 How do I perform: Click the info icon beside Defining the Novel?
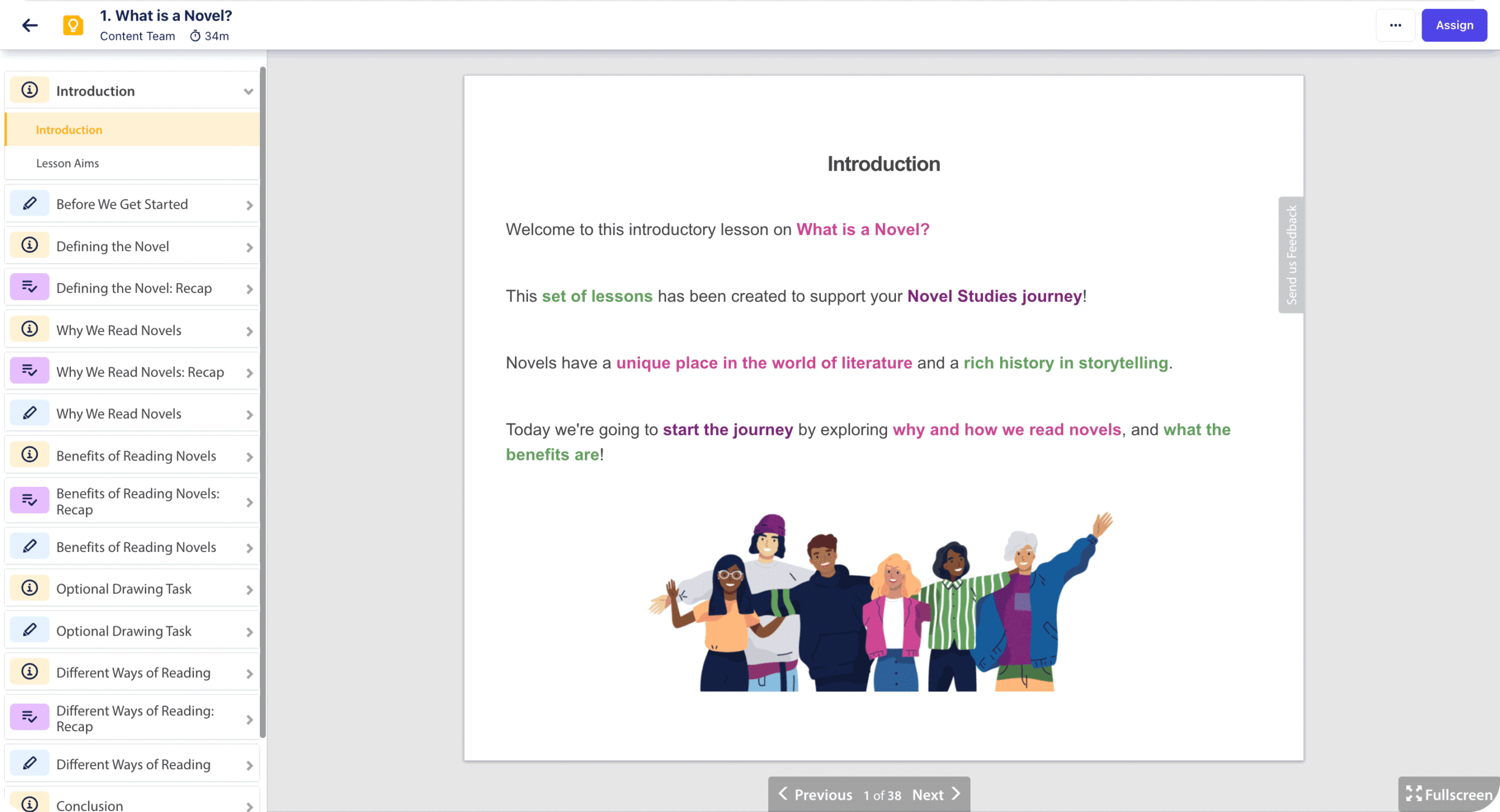tap(30, 245)
